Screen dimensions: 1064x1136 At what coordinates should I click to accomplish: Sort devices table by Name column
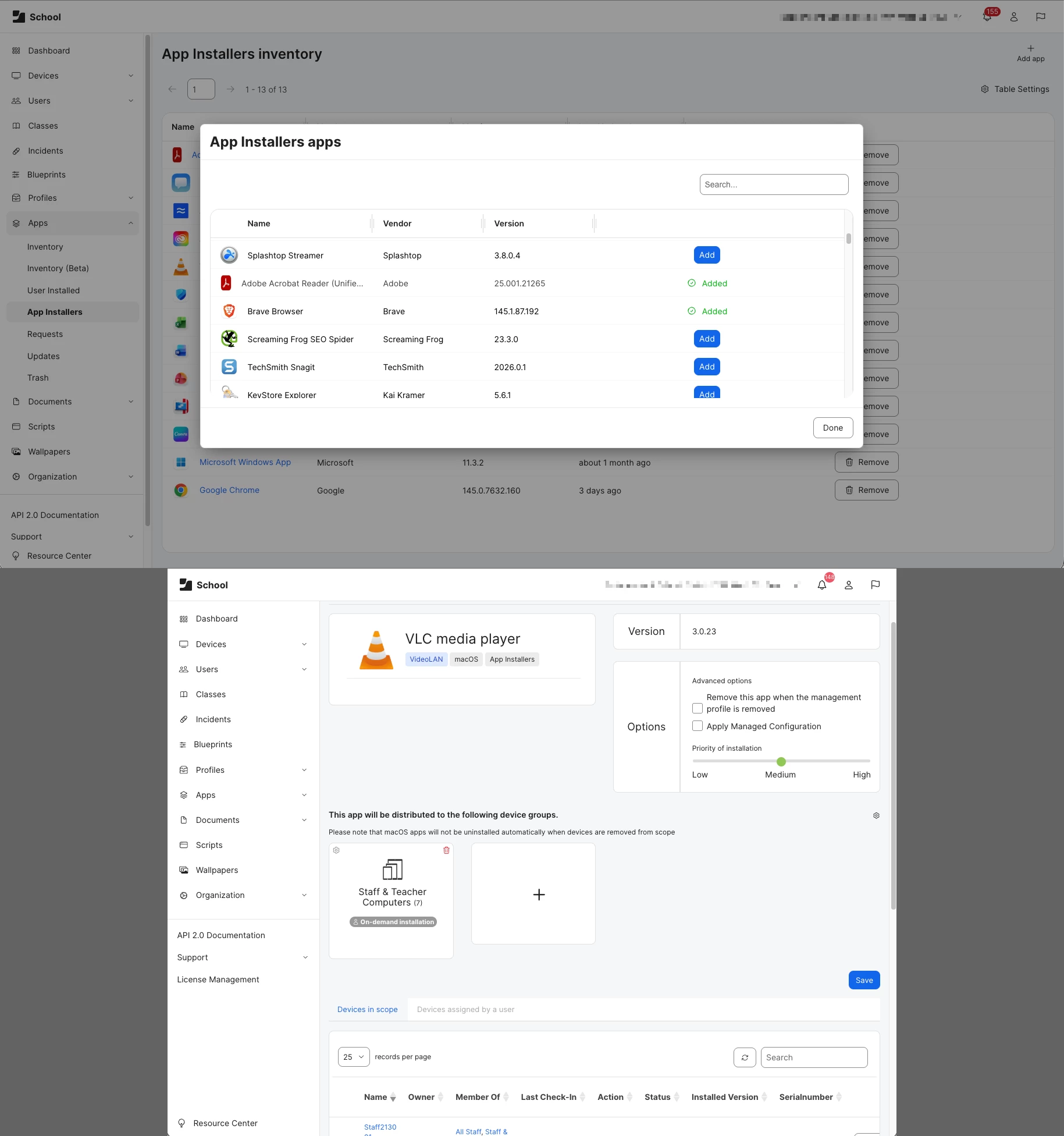(379, 1097)
